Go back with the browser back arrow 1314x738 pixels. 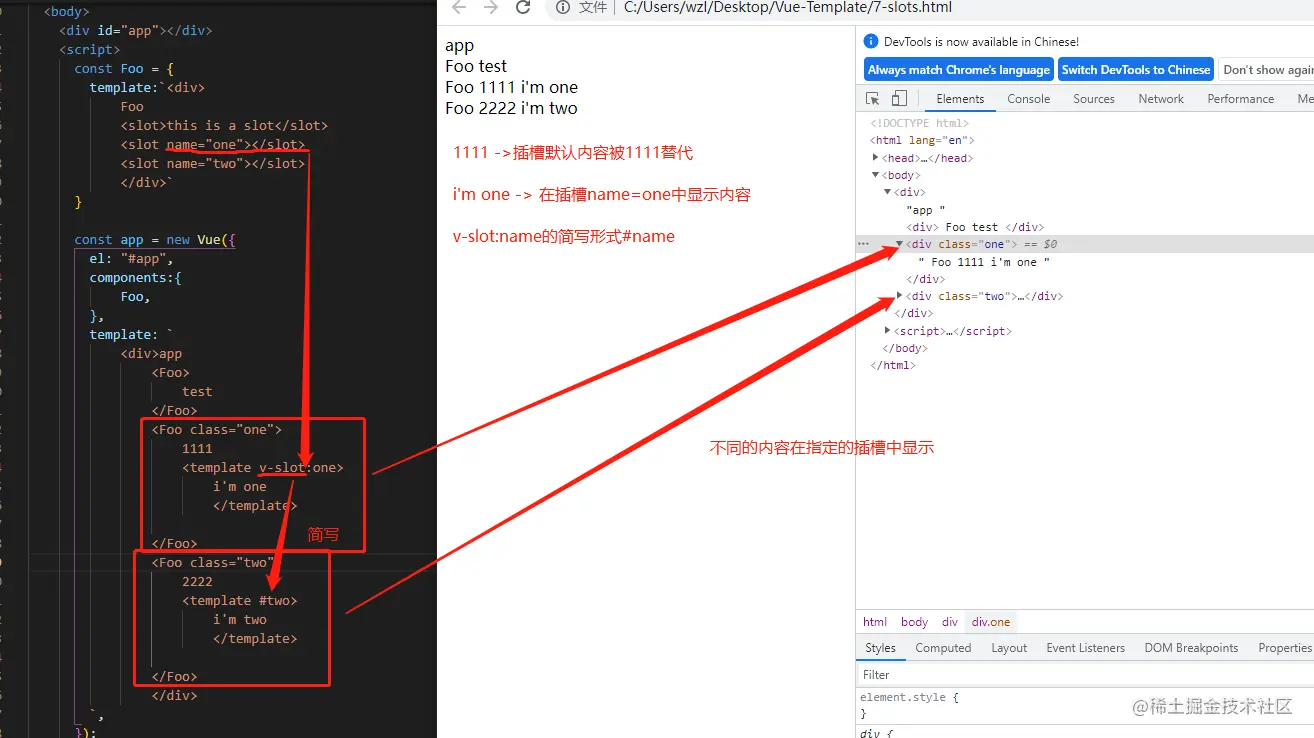coord(459,7)
